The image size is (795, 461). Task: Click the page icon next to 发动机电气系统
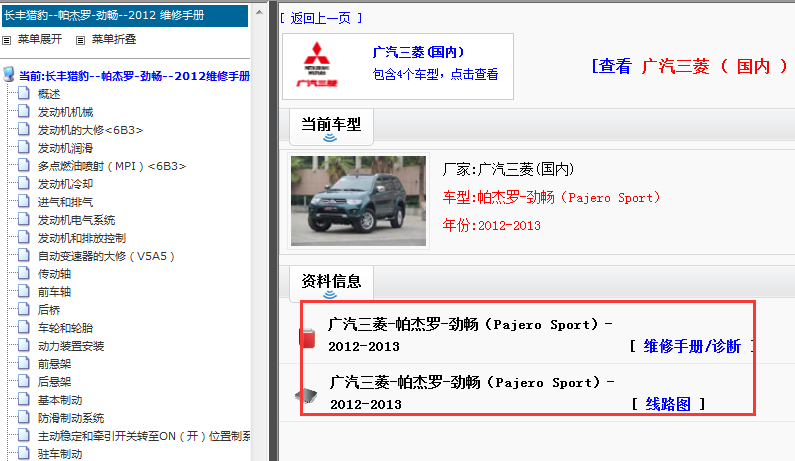coord(24,219)
